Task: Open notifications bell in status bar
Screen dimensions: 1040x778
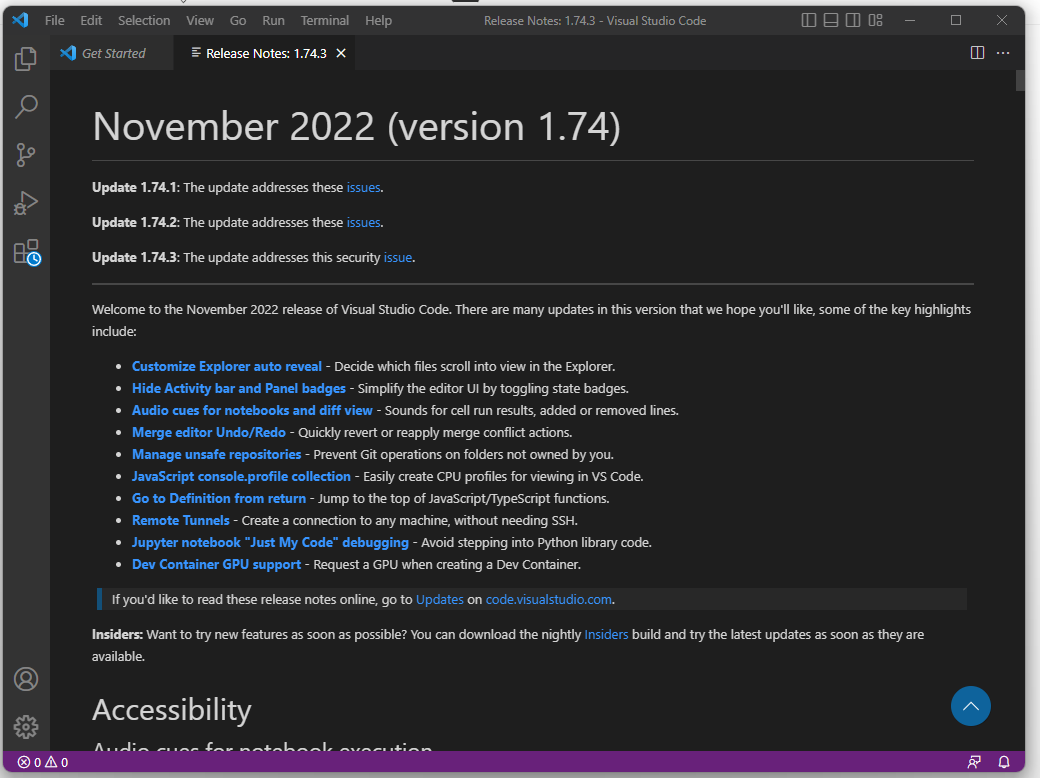Action: click(1004, 762)
